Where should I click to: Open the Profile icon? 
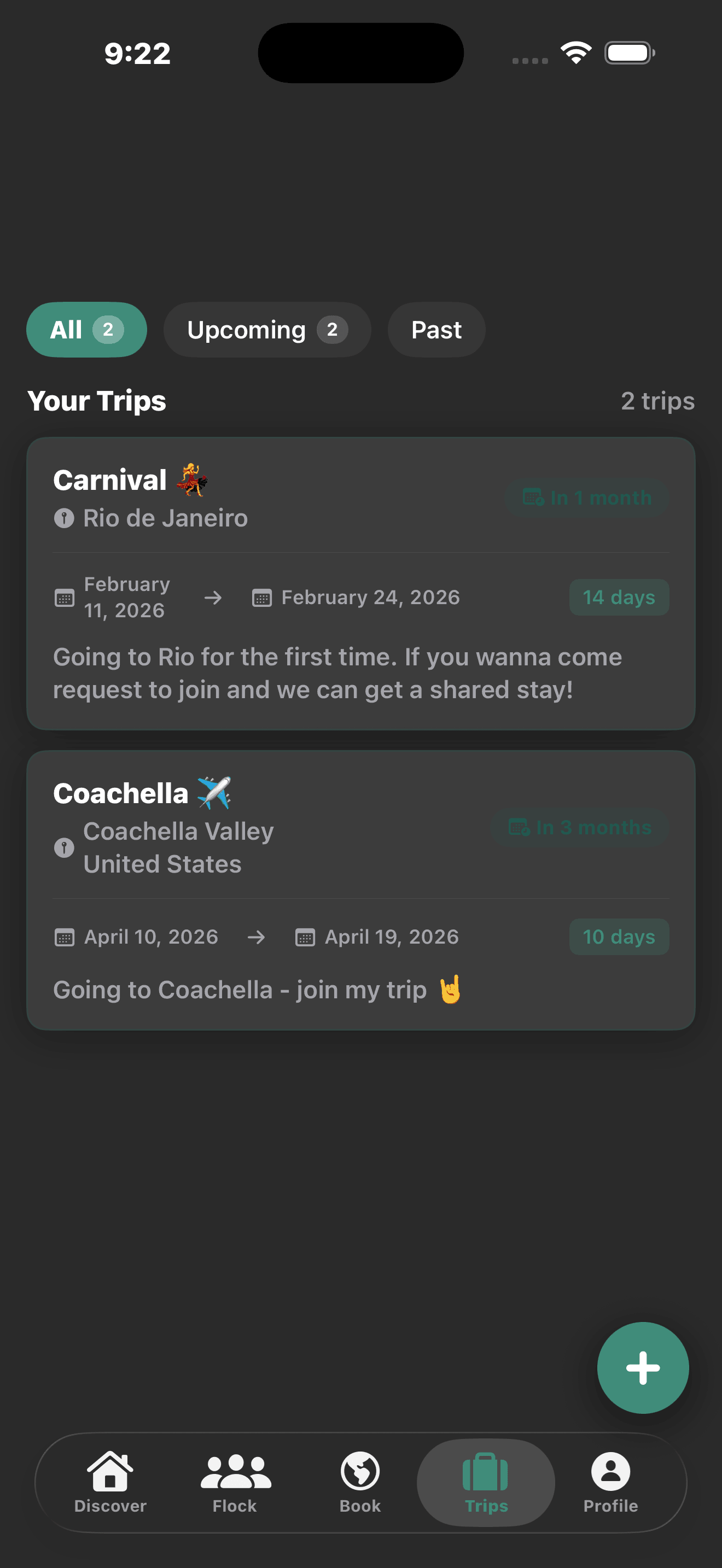tap(610, 1471)
